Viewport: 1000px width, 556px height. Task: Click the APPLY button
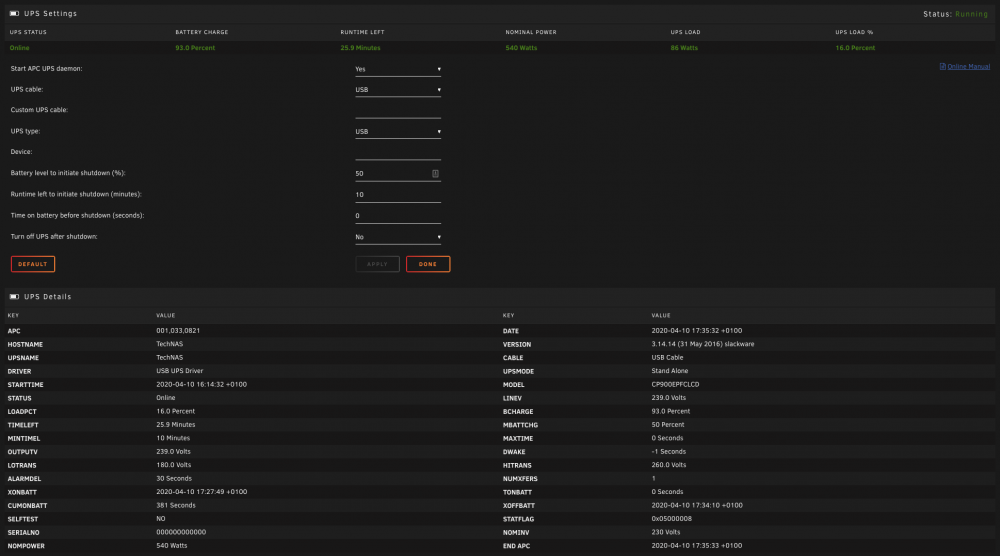(x=378, y=264)
